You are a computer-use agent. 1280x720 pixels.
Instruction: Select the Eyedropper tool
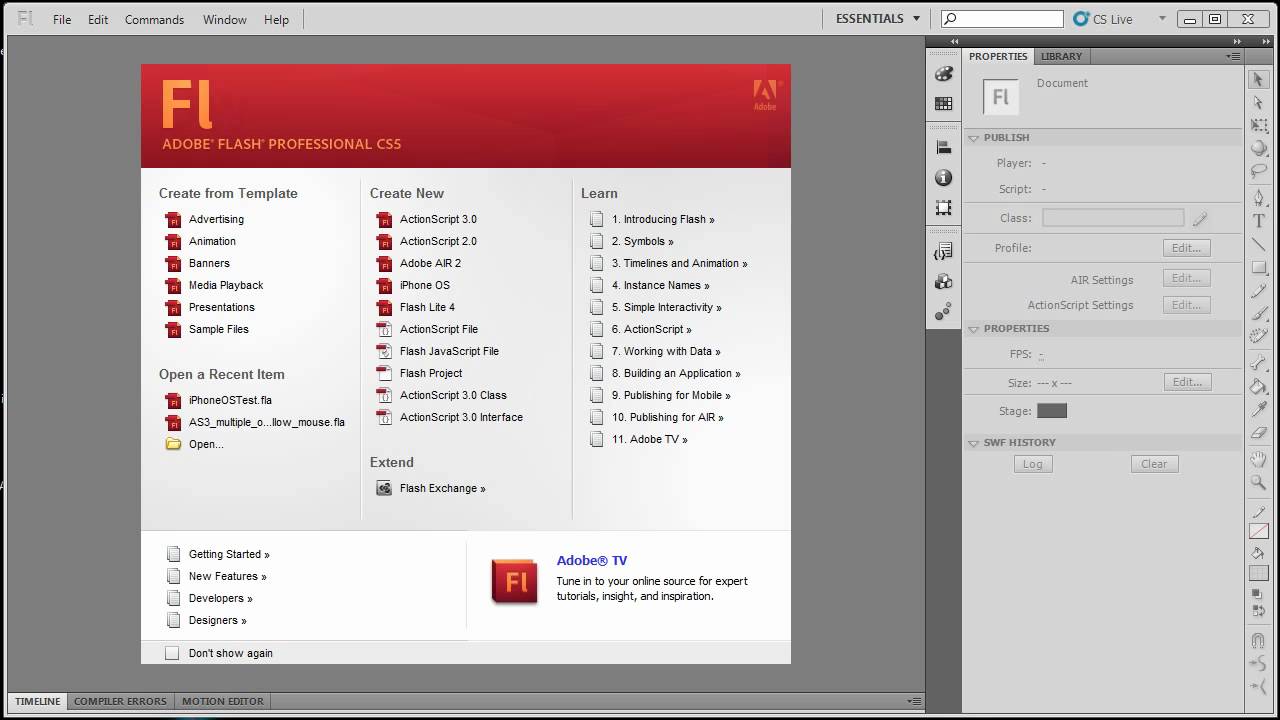(1259, 409)
